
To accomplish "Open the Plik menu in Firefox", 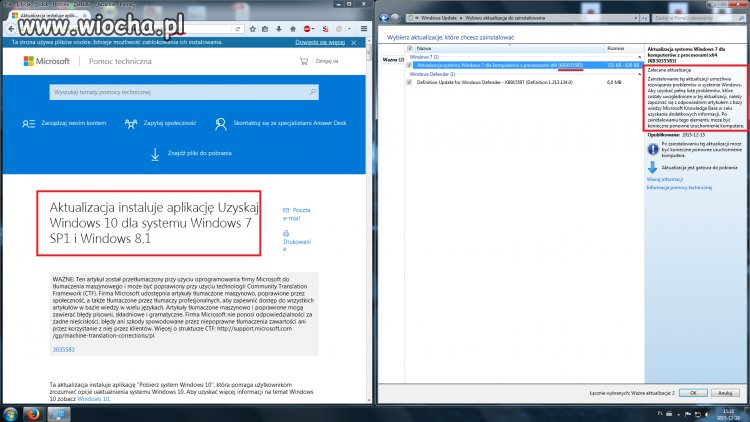I will point(8,4).
